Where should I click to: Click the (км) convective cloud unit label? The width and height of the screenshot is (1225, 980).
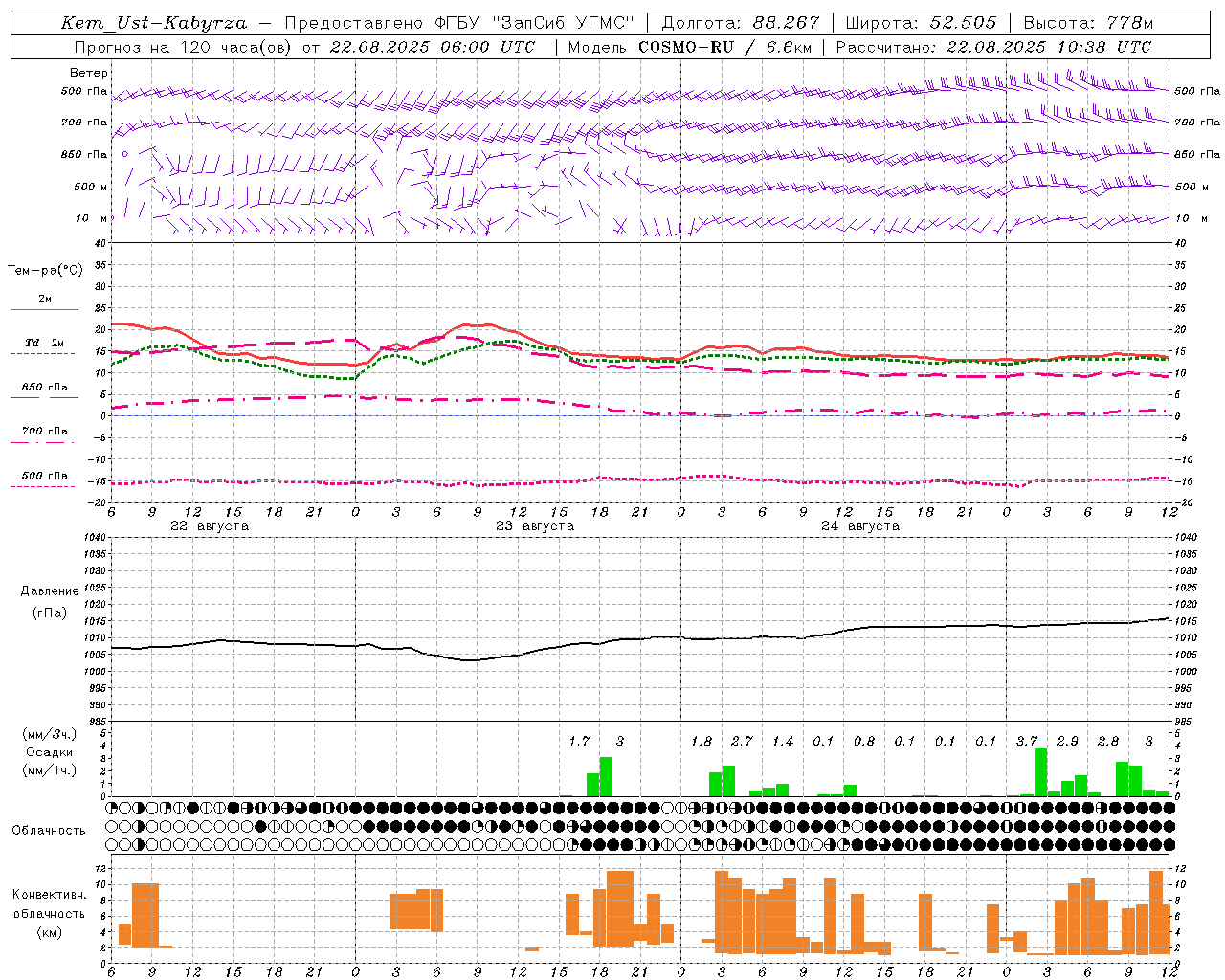49,932
